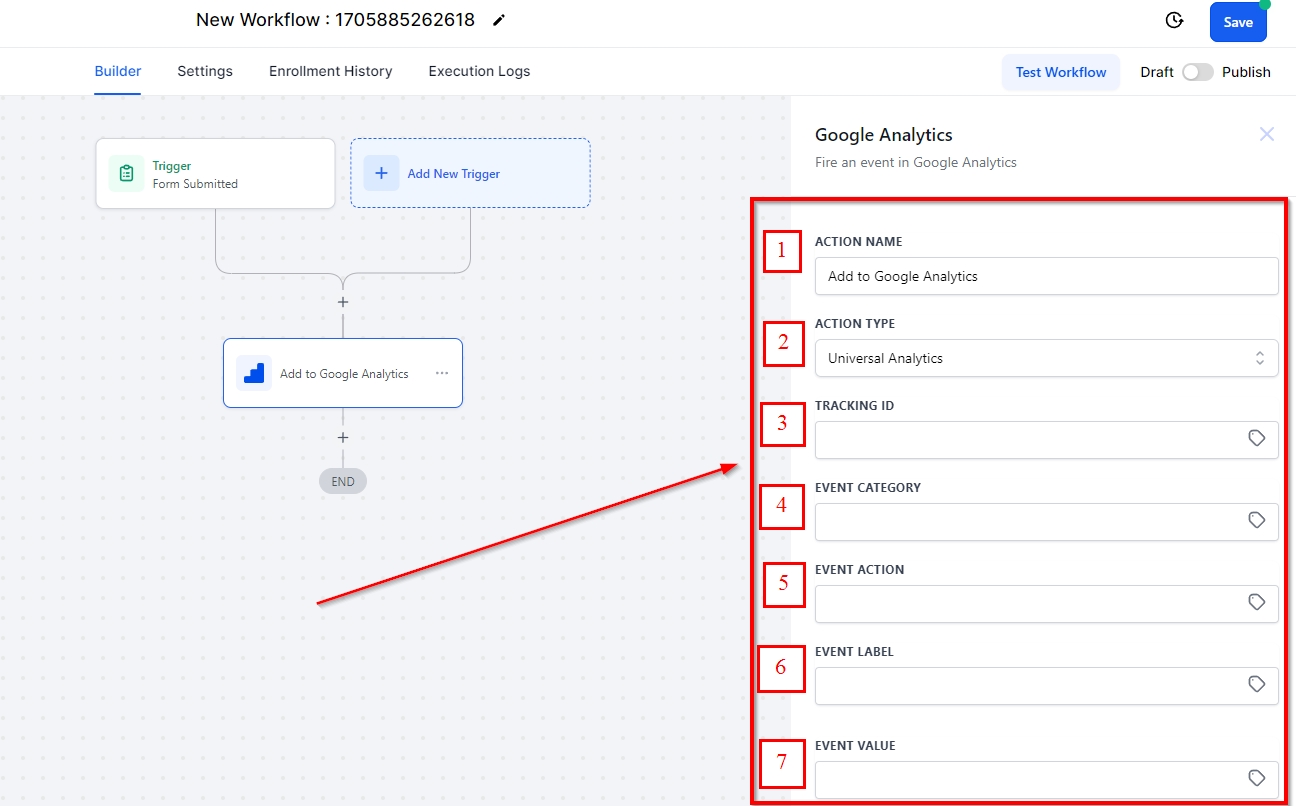
Task: Open the version history clock icon
Action: (1175, 21)
